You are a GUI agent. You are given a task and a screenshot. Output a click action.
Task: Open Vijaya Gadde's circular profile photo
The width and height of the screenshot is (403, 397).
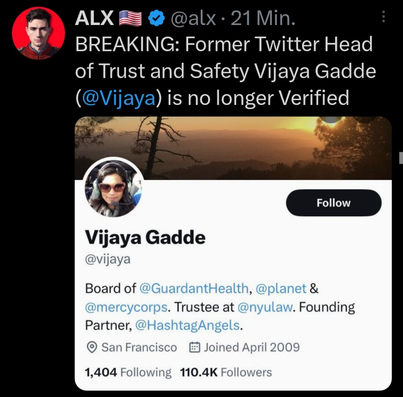click(114, 188)
